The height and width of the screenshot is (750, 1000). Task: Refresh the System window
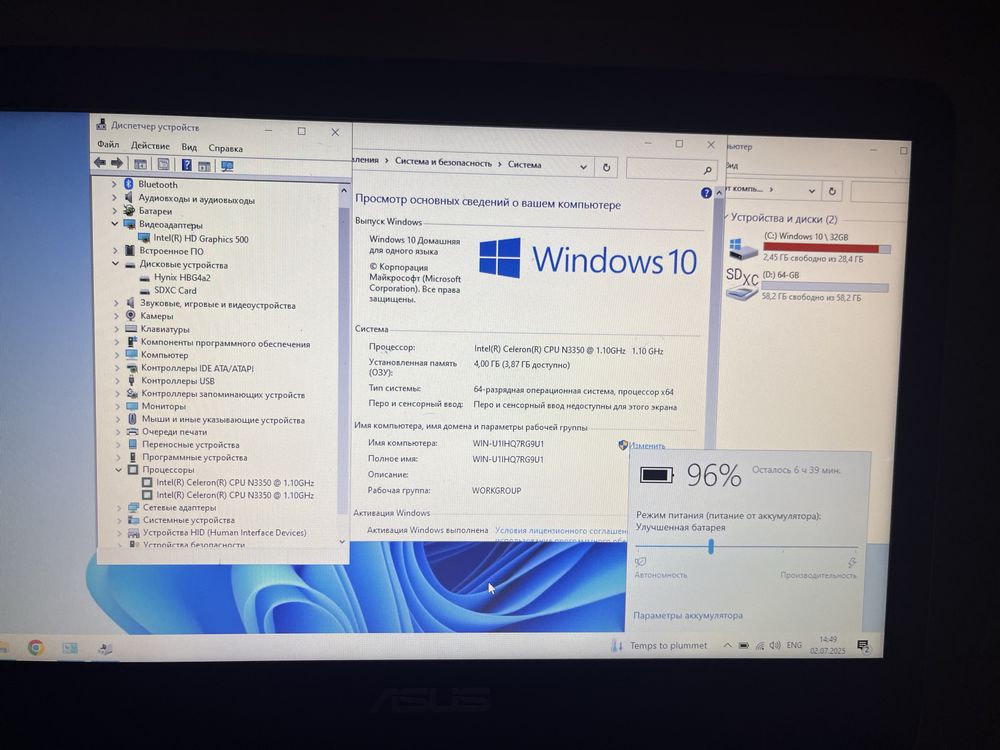[x=606, y=168]
